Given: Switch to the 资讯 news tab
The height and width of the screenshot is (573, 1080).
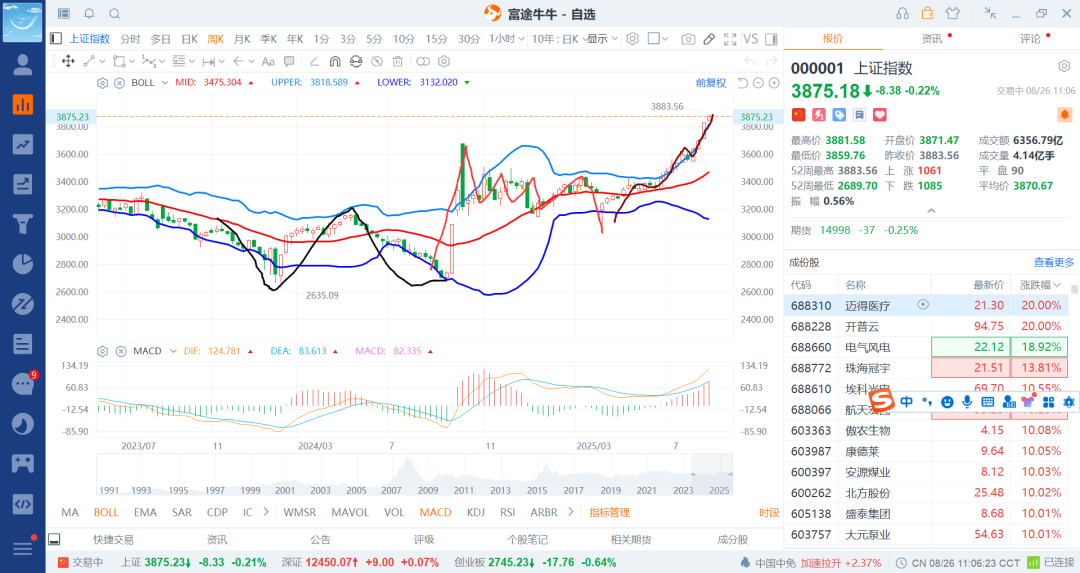Looking at the screenshot, I should click(931, 39).
